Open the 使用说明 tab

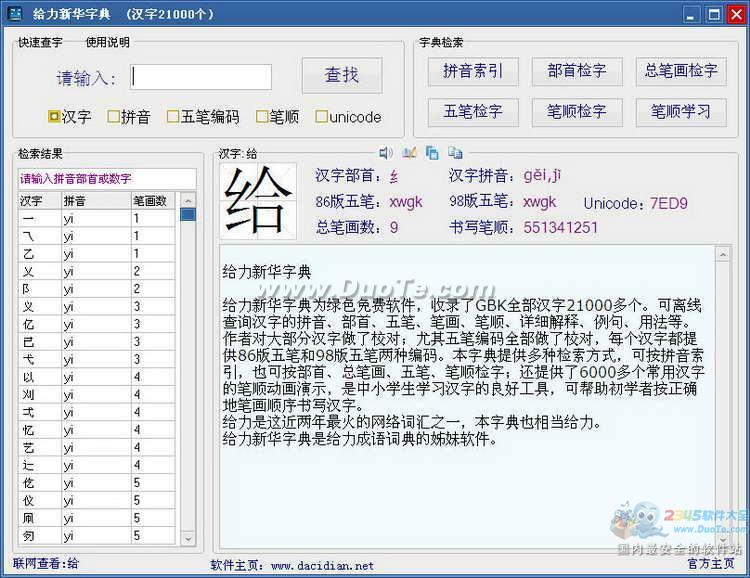pos(108,42)
